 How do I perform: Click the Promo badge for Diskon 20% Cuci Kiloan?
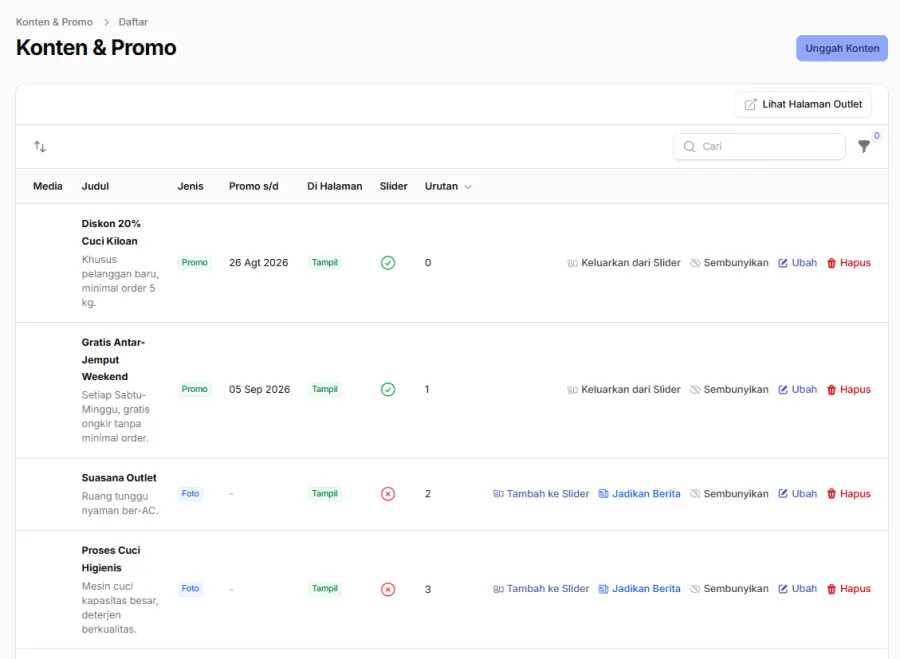(195, 263)
